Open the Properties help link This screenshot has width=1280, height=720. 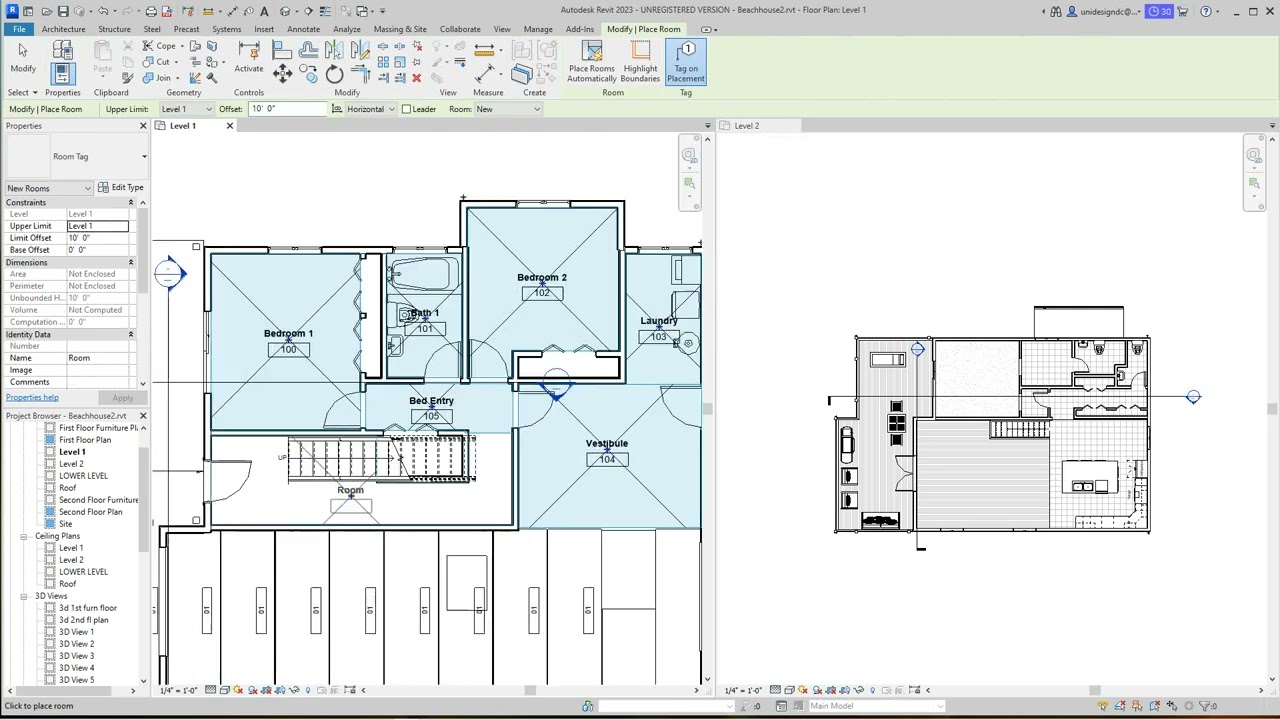point(32,398)
